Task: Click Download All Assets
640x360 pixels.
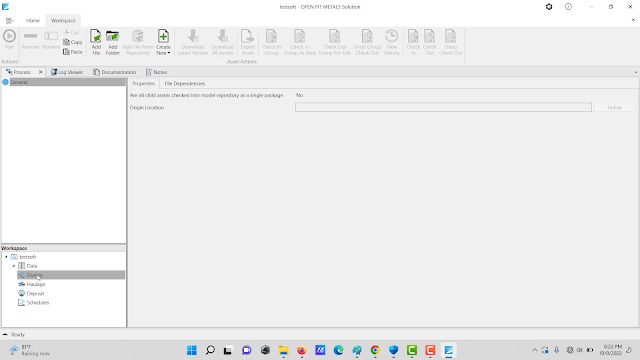Action: pyautogui.click(x=222, y=42)
